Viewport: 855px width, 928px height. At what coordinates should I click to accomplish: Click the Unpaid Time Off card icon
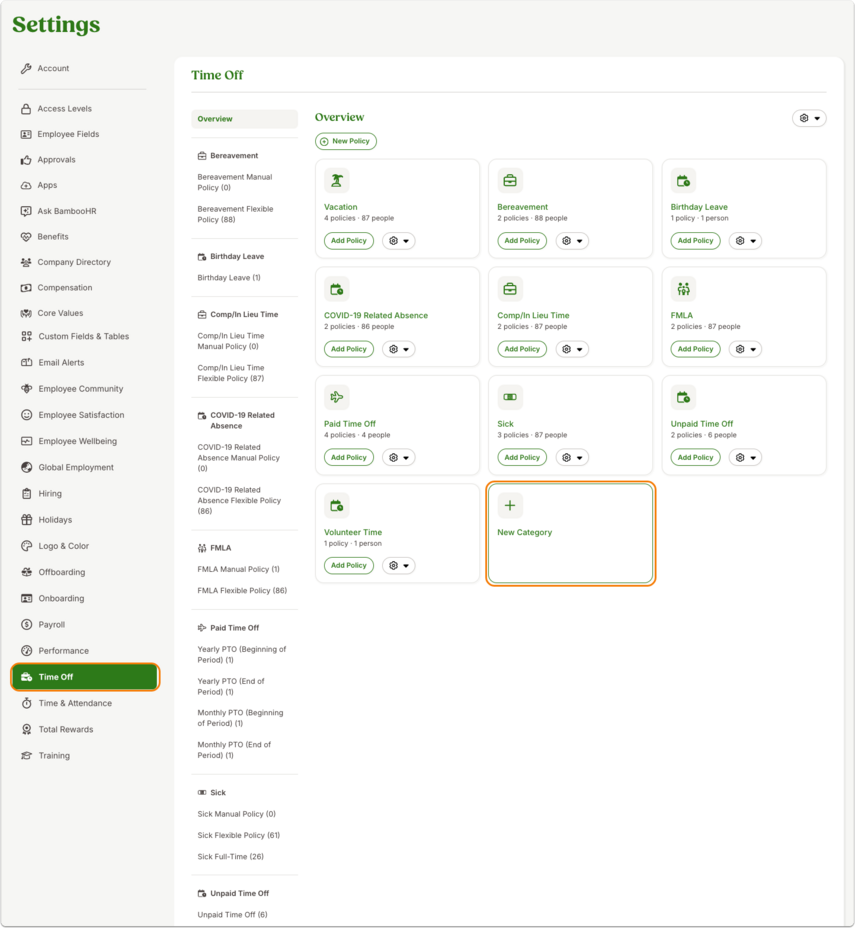point(683,397)
